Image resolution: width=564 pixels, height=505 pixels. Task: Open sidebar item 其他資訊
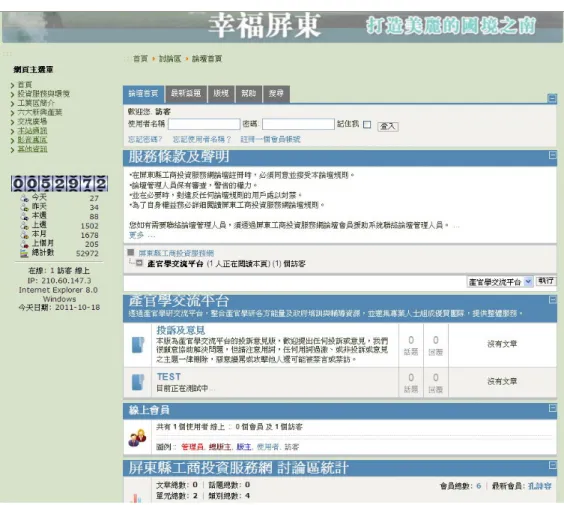32,149
